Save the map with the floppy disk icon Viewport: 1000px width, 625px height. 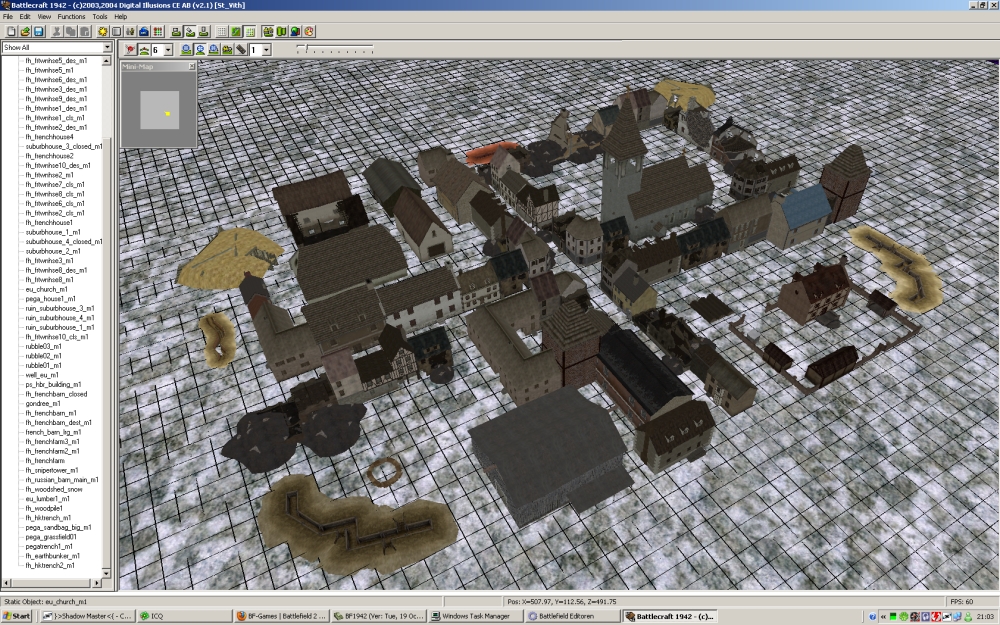click(38, 31)
